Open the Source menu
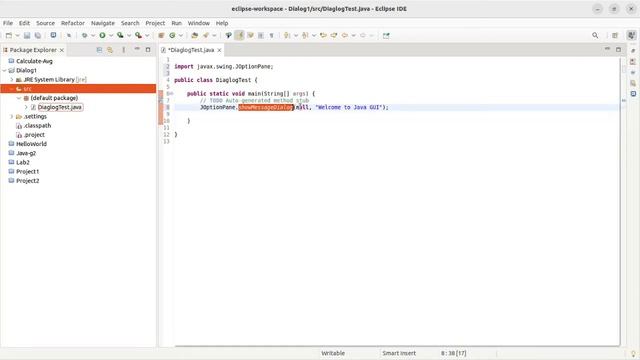This screenshot has width=640, height=360. pyautogui.click(x=45, y=23)
